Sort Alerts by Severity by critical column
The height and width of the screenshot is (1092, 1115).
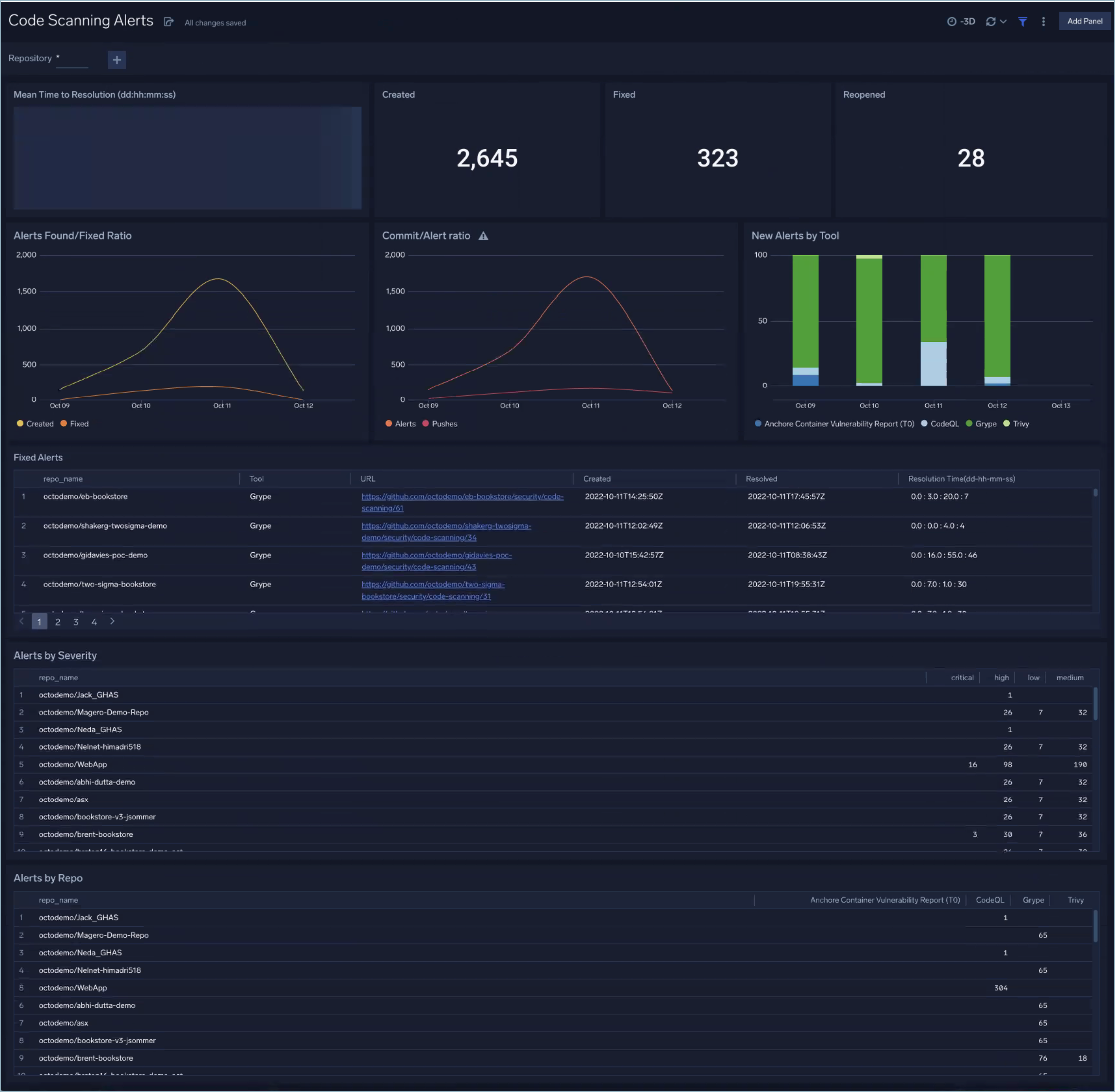(962, 678)
